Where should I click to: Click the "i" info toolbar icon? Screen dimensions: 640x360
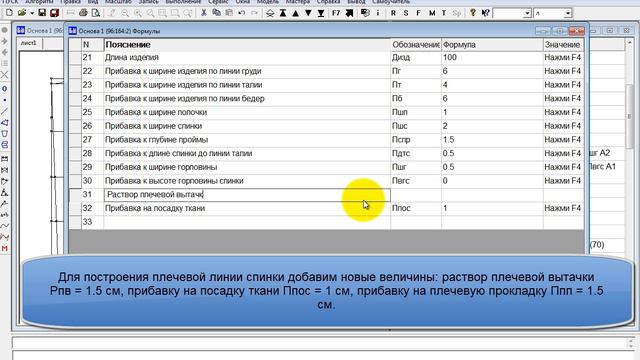378,13
